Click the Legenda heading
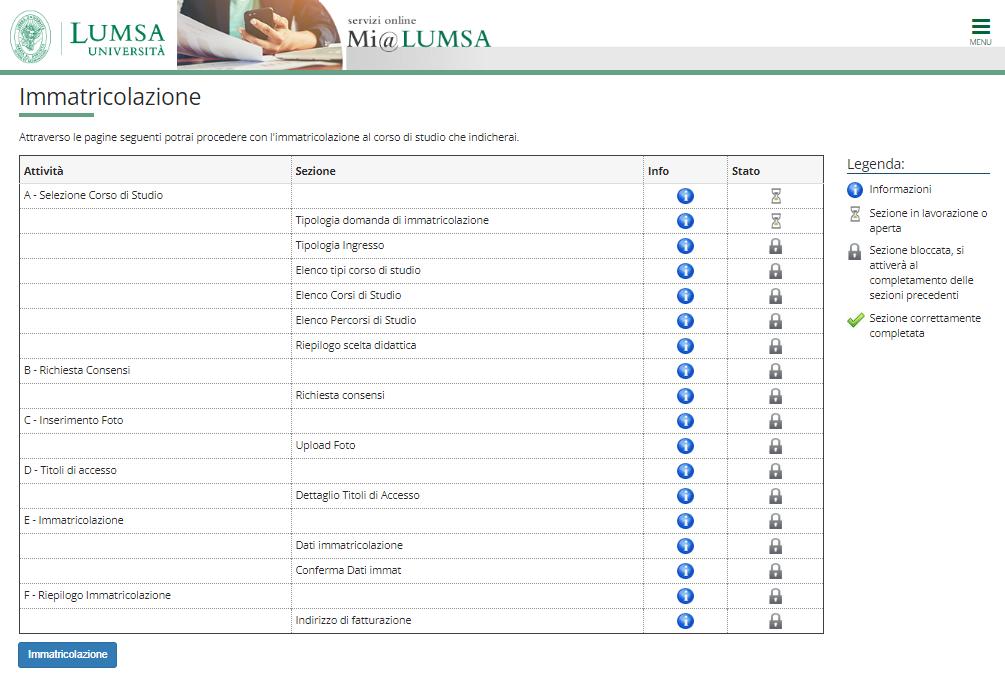Screen dimensions: 1005x676 coord(876,164)
